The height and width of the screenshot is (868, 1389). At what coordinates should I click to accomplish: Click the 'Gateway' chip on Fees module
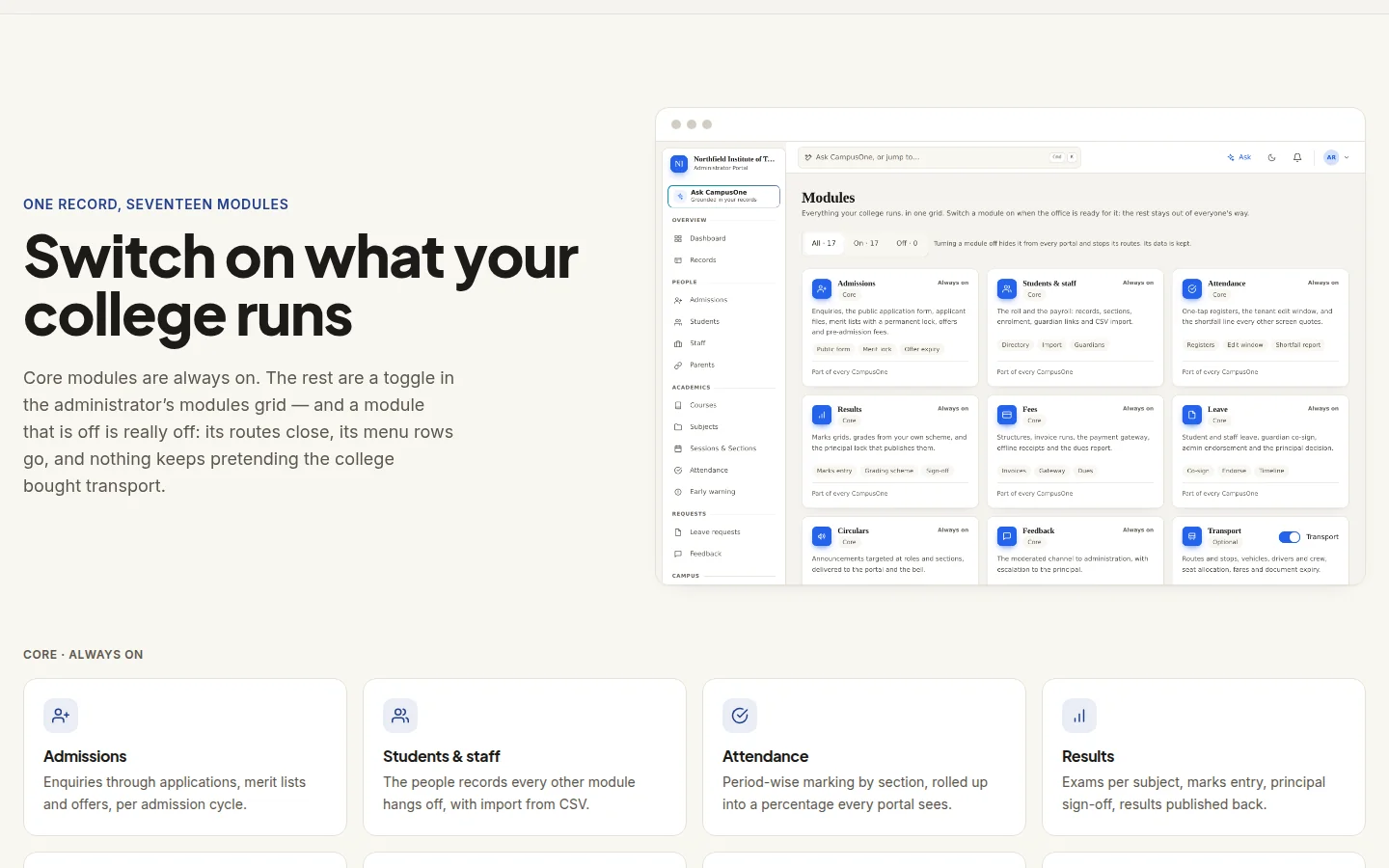1051,471
